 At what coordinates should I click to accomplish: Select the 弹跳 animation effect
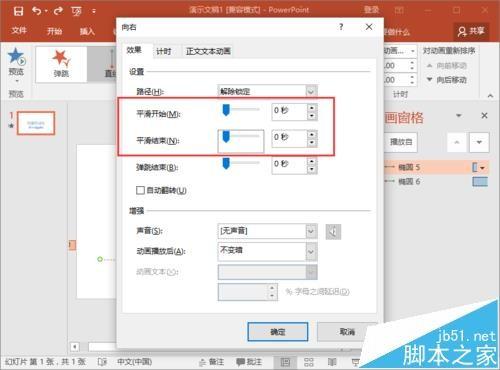coord(61,64)
